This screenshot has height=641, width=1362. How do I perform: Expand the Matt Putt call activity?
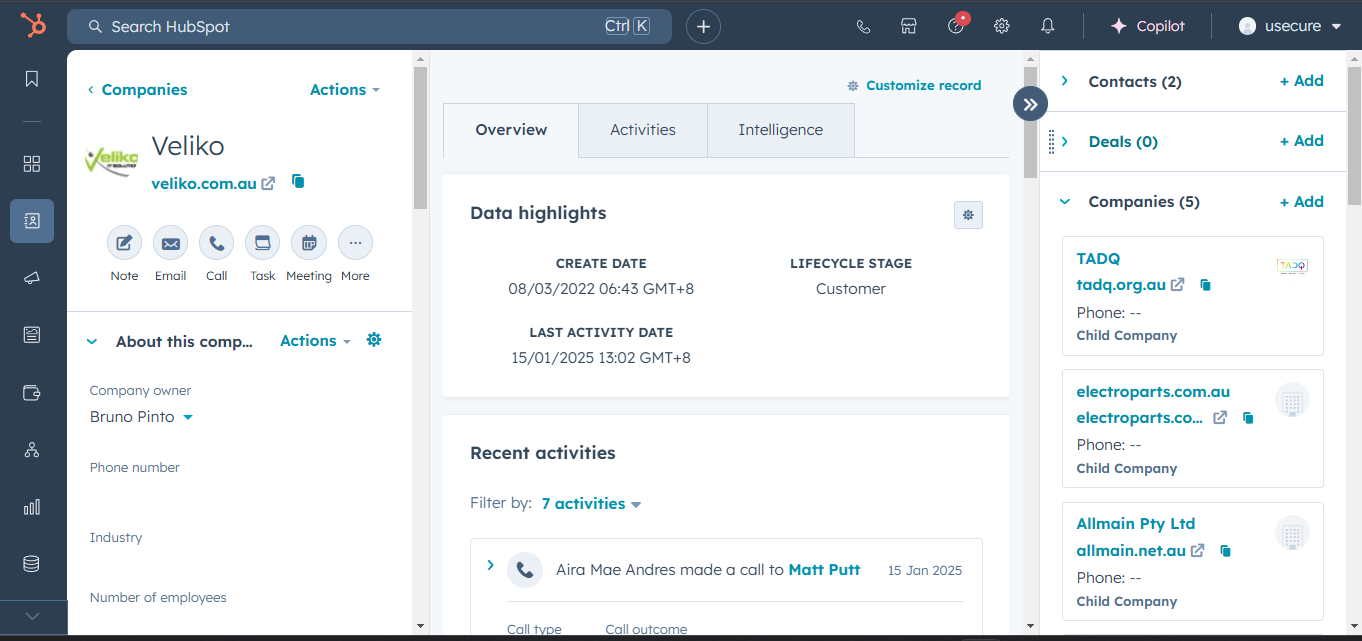(x=490, y=565)
